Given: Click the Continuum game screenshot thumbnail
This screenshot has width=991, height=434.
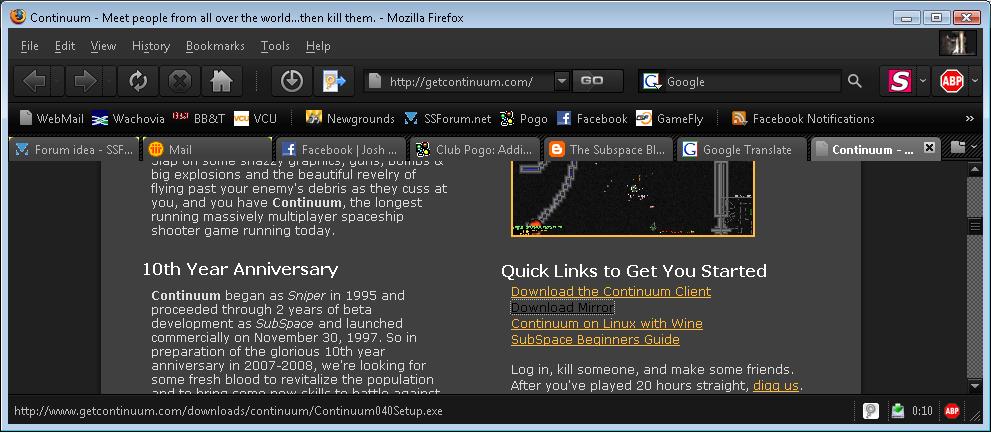Looking at the screenshot, I should pyautogui.click(x=633, y=198).
